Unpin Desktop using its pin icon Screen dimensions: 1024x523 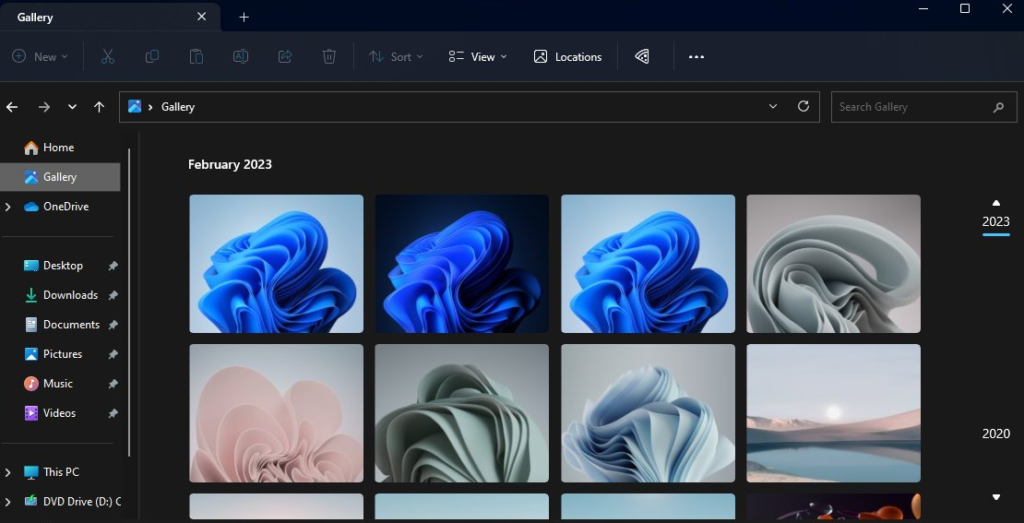click(x=113, y=266)
